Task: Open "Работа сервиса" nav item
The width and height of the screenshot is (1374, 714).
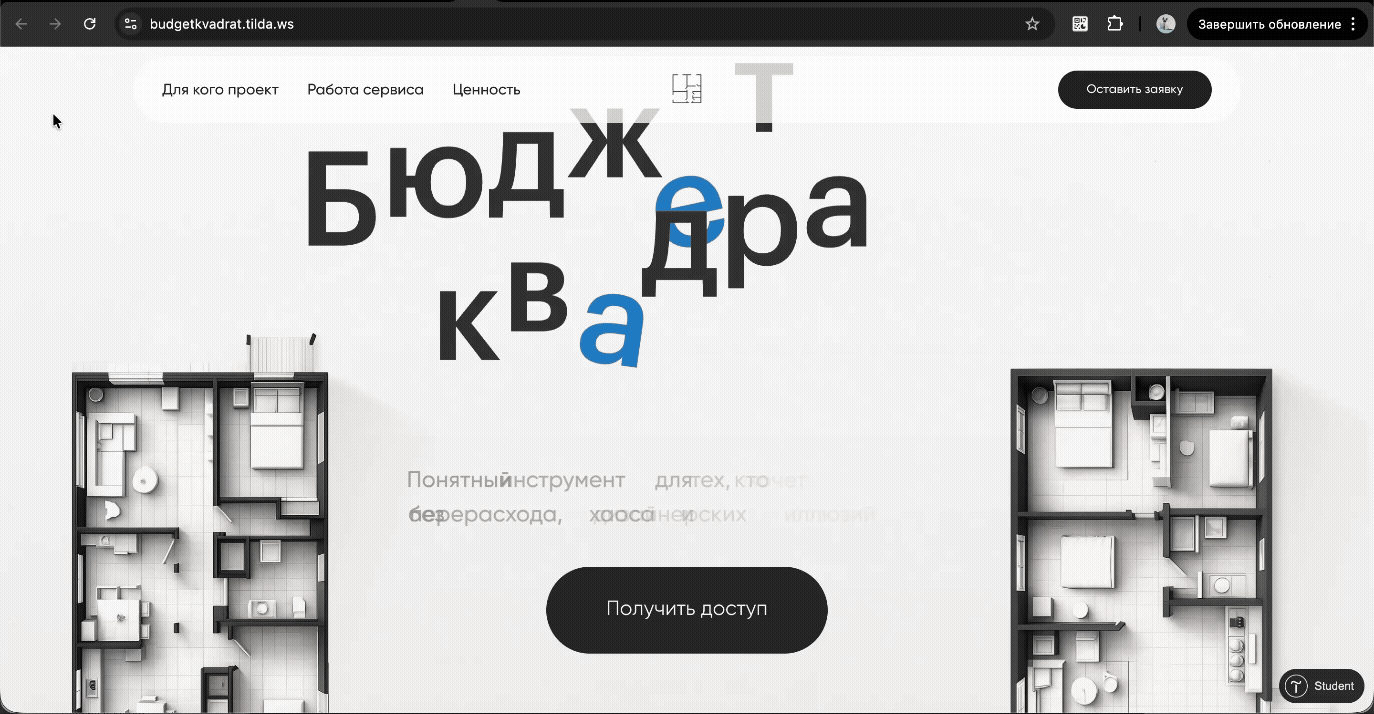Action: pos(365,89)
